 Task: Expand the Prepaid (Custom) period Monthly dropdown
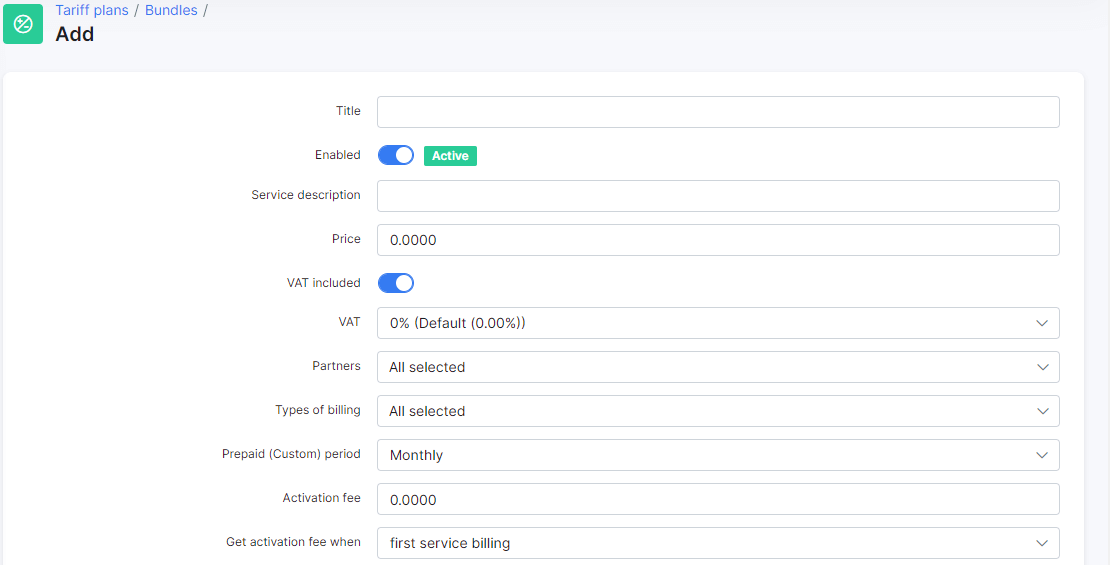coord(718,455)
